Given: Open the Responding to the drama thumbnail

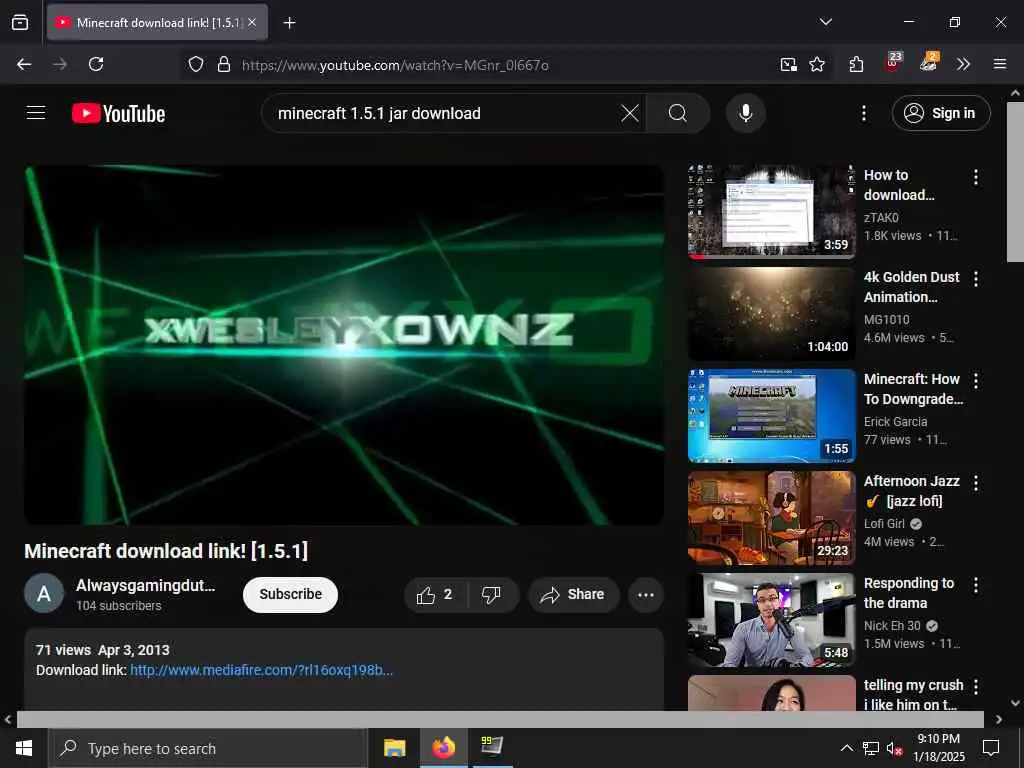Looking at the screenshot, I should (x=771, y=620).
